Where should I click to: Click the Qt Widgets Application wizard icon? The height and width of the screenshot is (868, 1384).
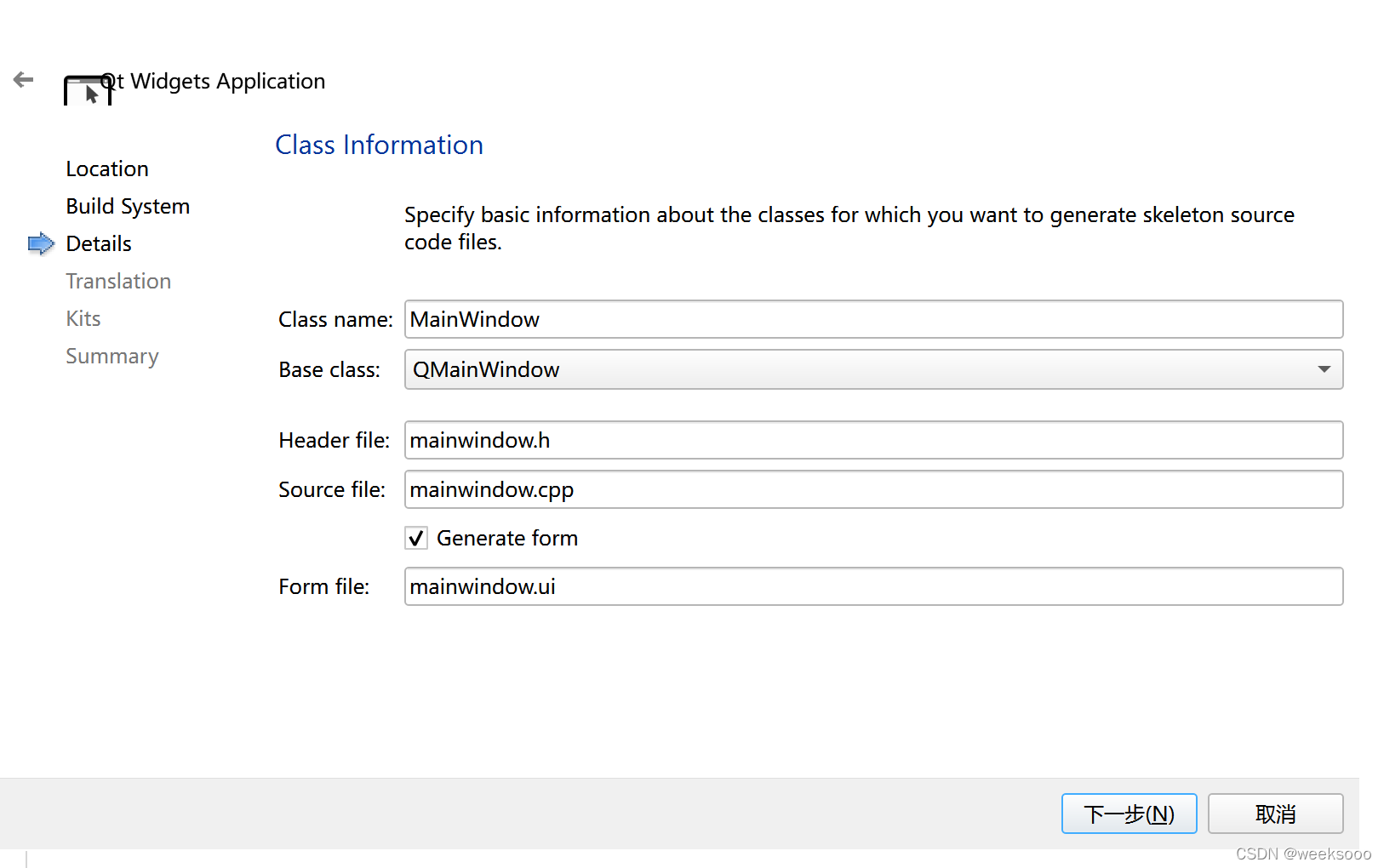(x=87, y=90)
